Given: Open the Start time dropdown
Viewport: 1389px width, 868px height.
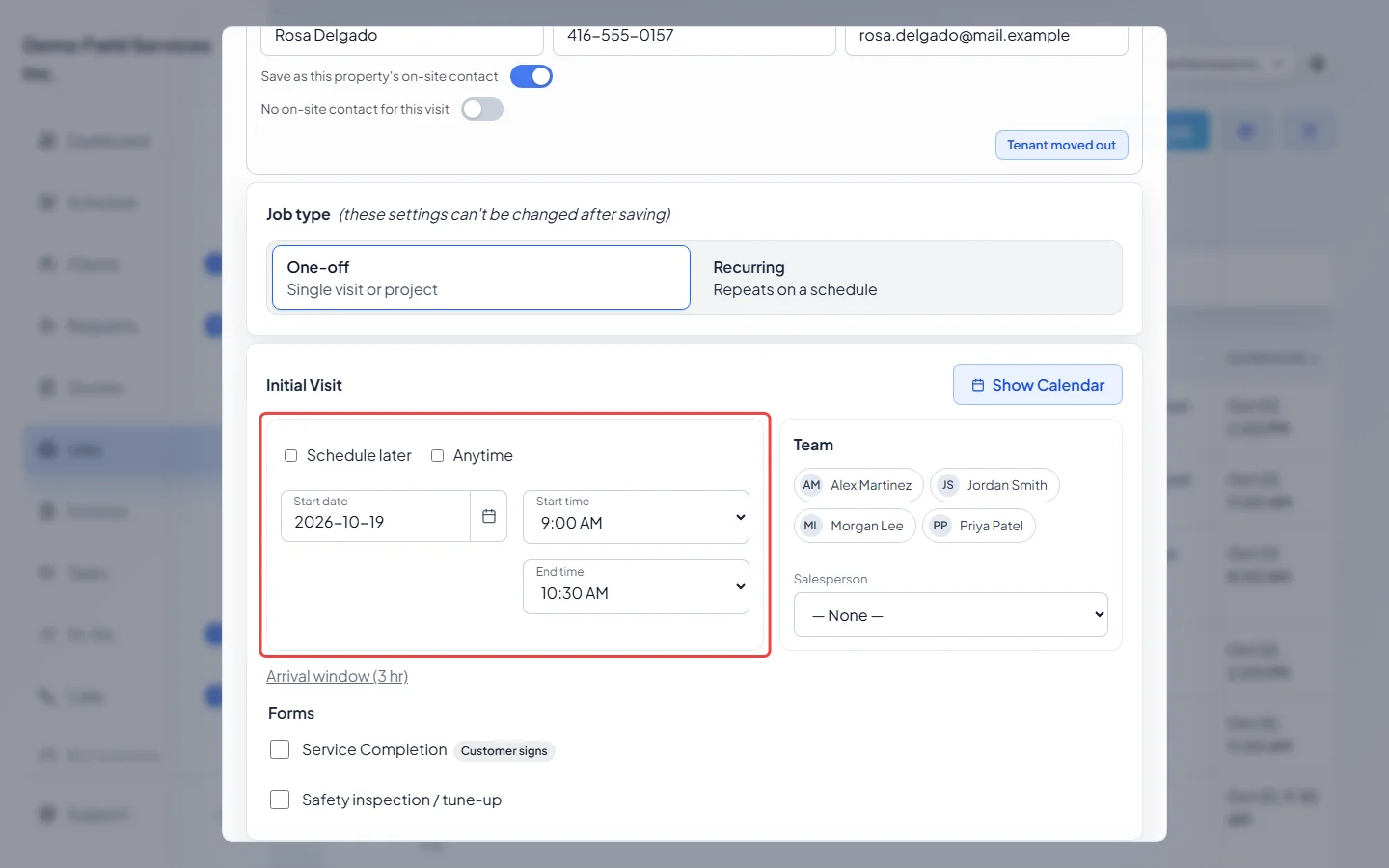Looking at the screenshot, I should [636, 517].
